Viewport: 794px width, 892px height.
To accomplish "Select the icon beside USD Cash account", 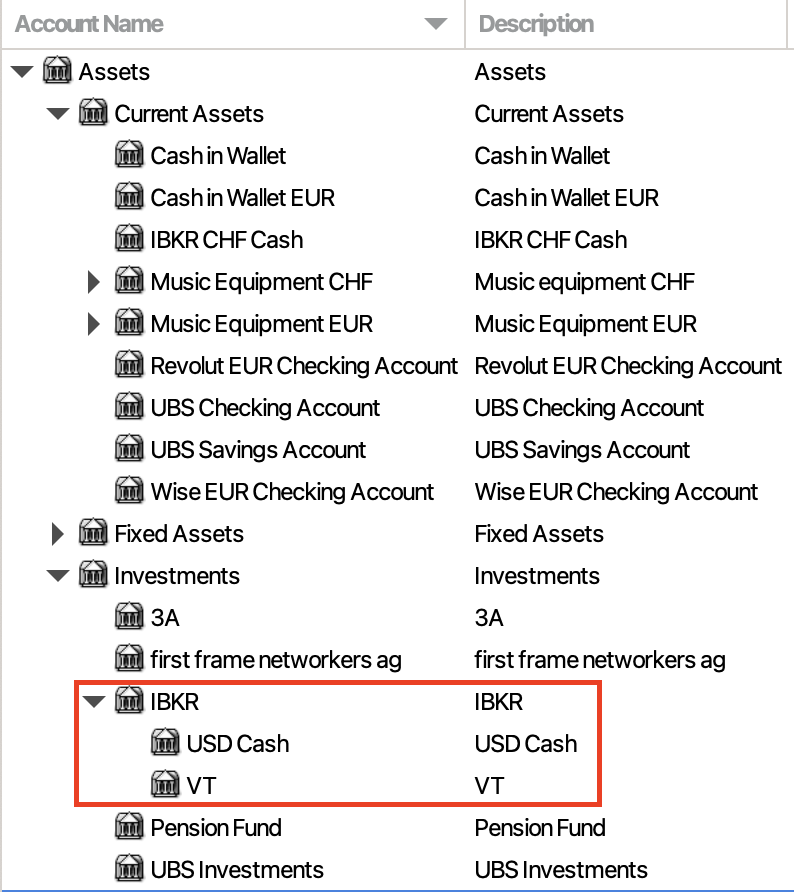I will (165, 743).
